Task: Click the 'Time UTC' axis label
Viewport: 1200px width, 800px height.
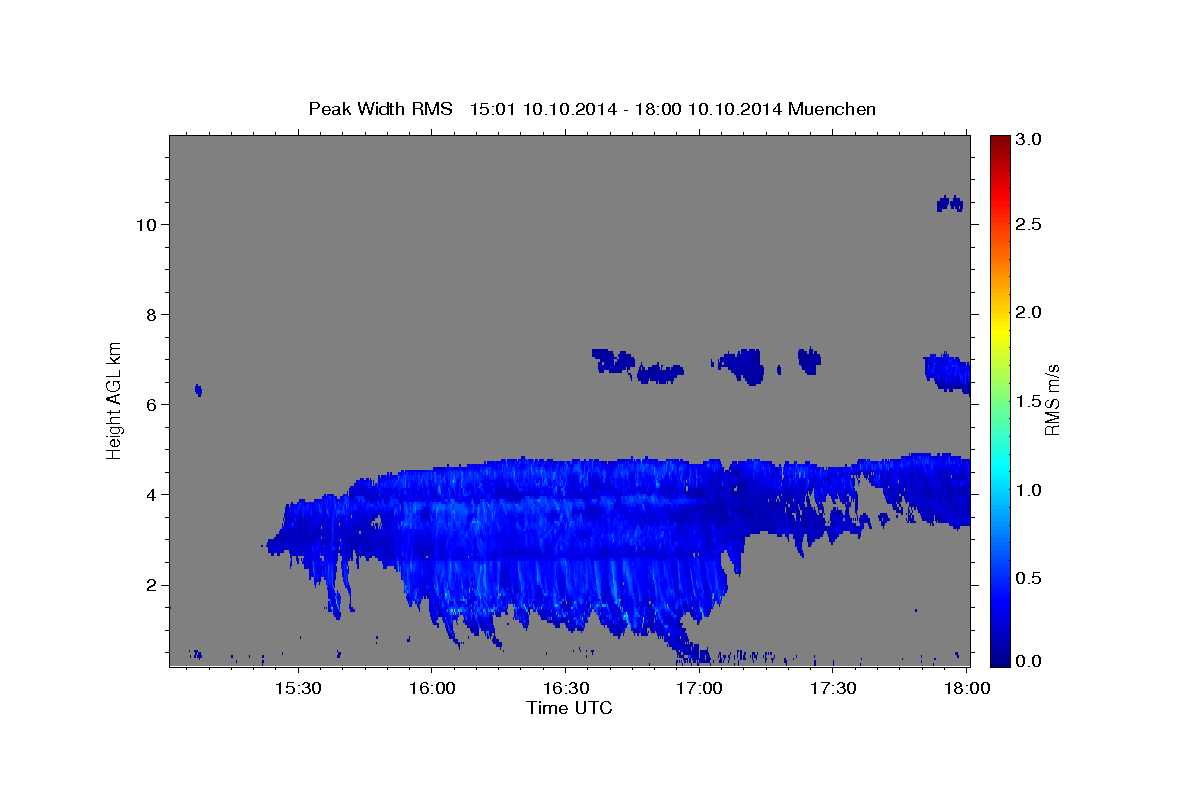Action: pyautogui.click(x=569, y=708)
